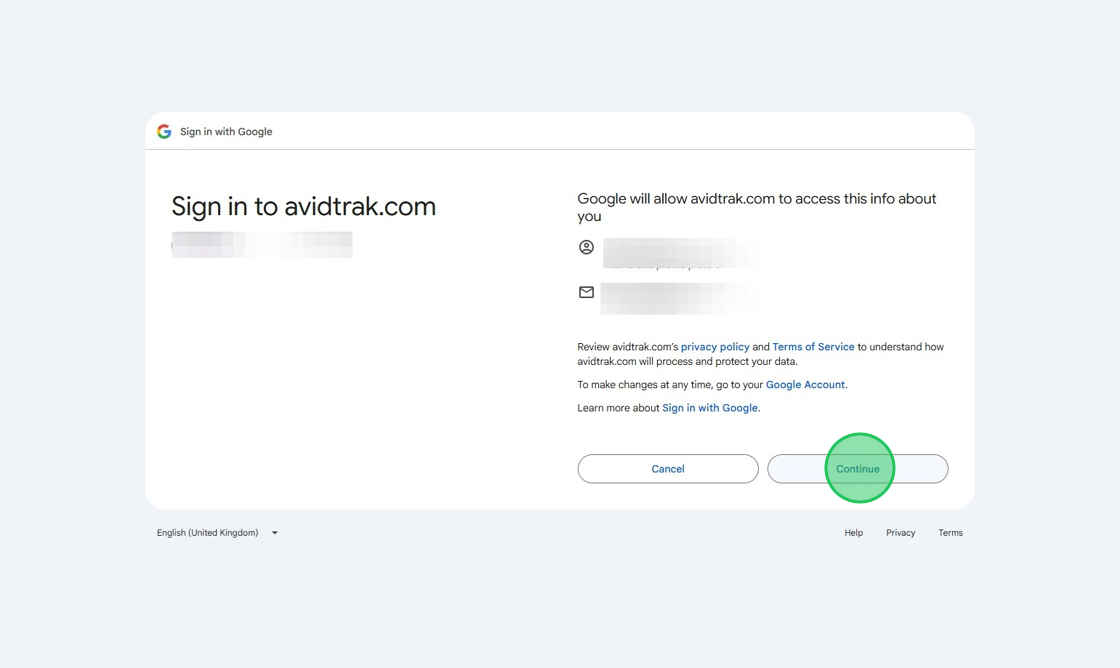
Task: Click the language dropdown arrow
Action: [275, 533]
